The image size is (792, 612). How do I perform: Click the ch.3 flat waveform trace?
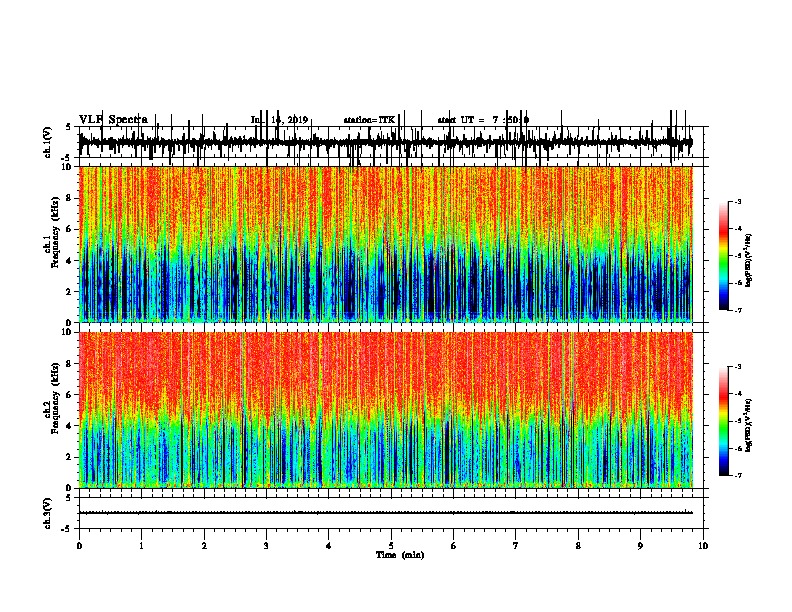click(386, 513)
